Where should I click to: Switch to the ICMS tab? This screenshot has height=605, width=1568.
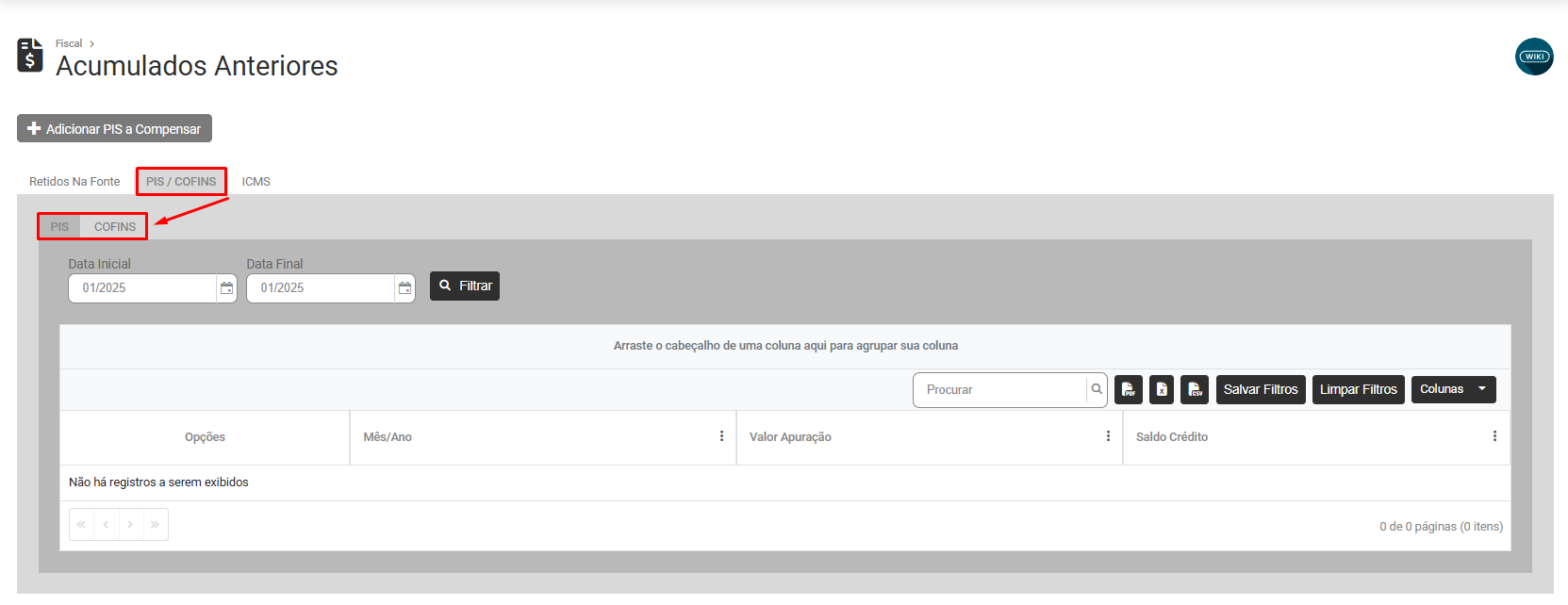(256, 182)
